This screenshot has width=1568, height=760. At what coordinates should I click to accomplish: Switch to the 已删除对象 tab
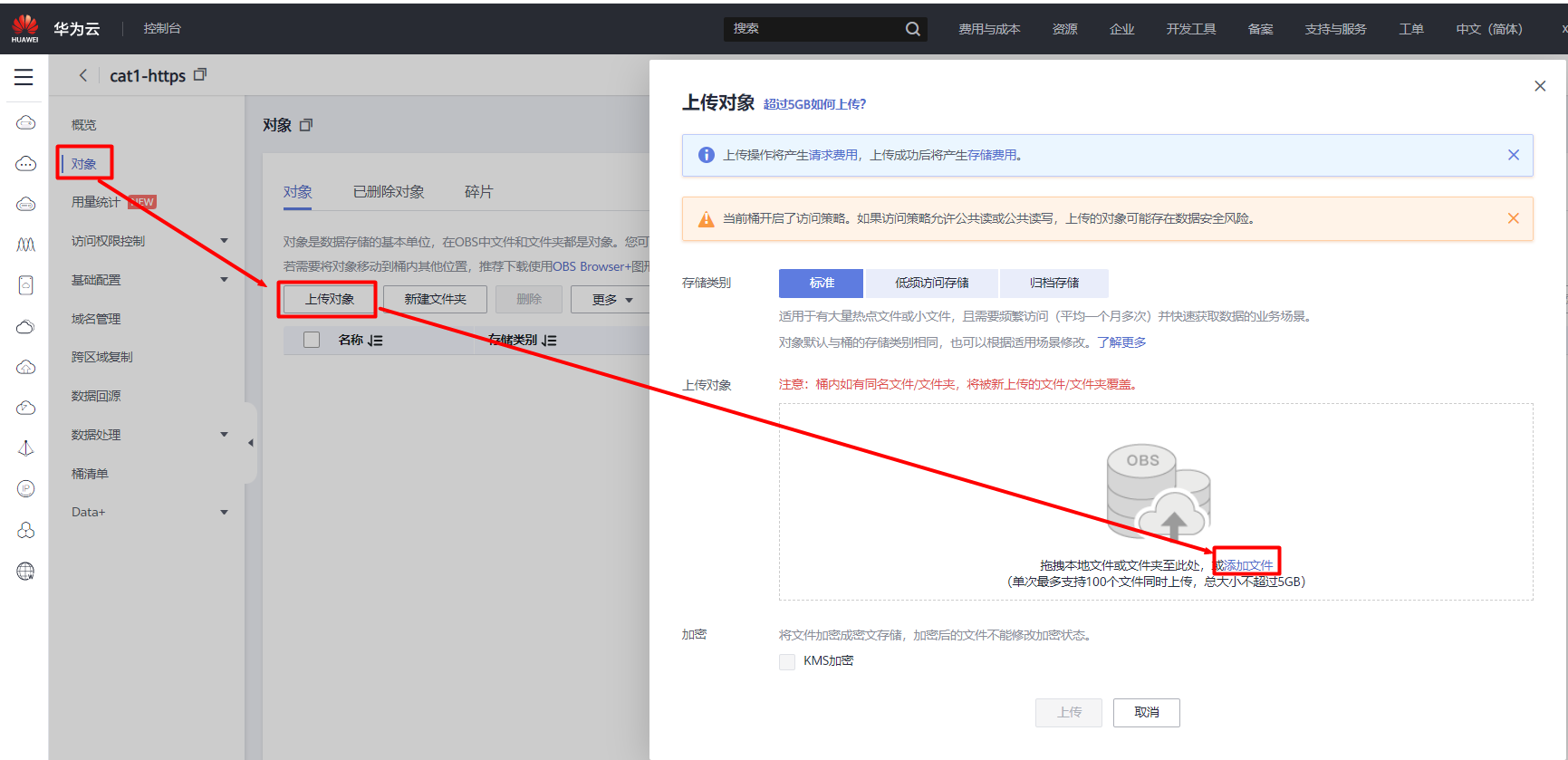389,192
